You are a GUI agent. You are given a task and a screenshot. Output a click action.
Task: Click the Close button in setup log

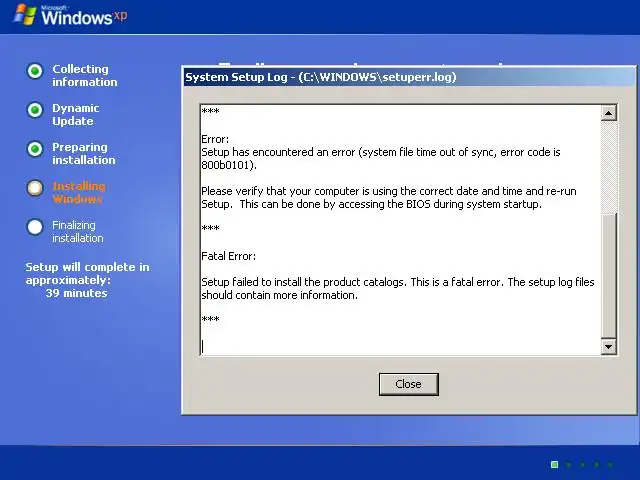[409, 384]
